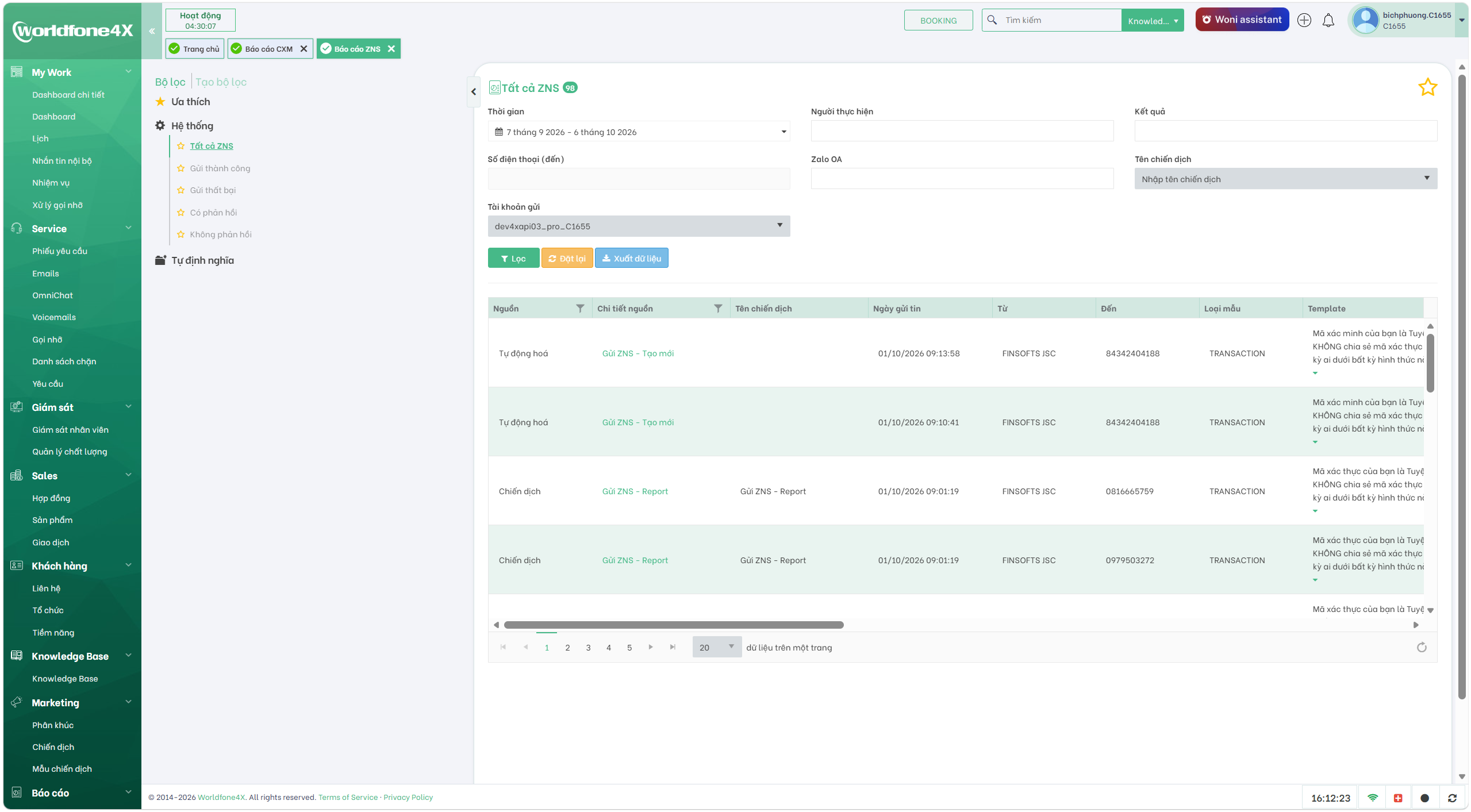Click filter icon on Nguồn column
1471x812 pixels.
click(x=580, y=309)
